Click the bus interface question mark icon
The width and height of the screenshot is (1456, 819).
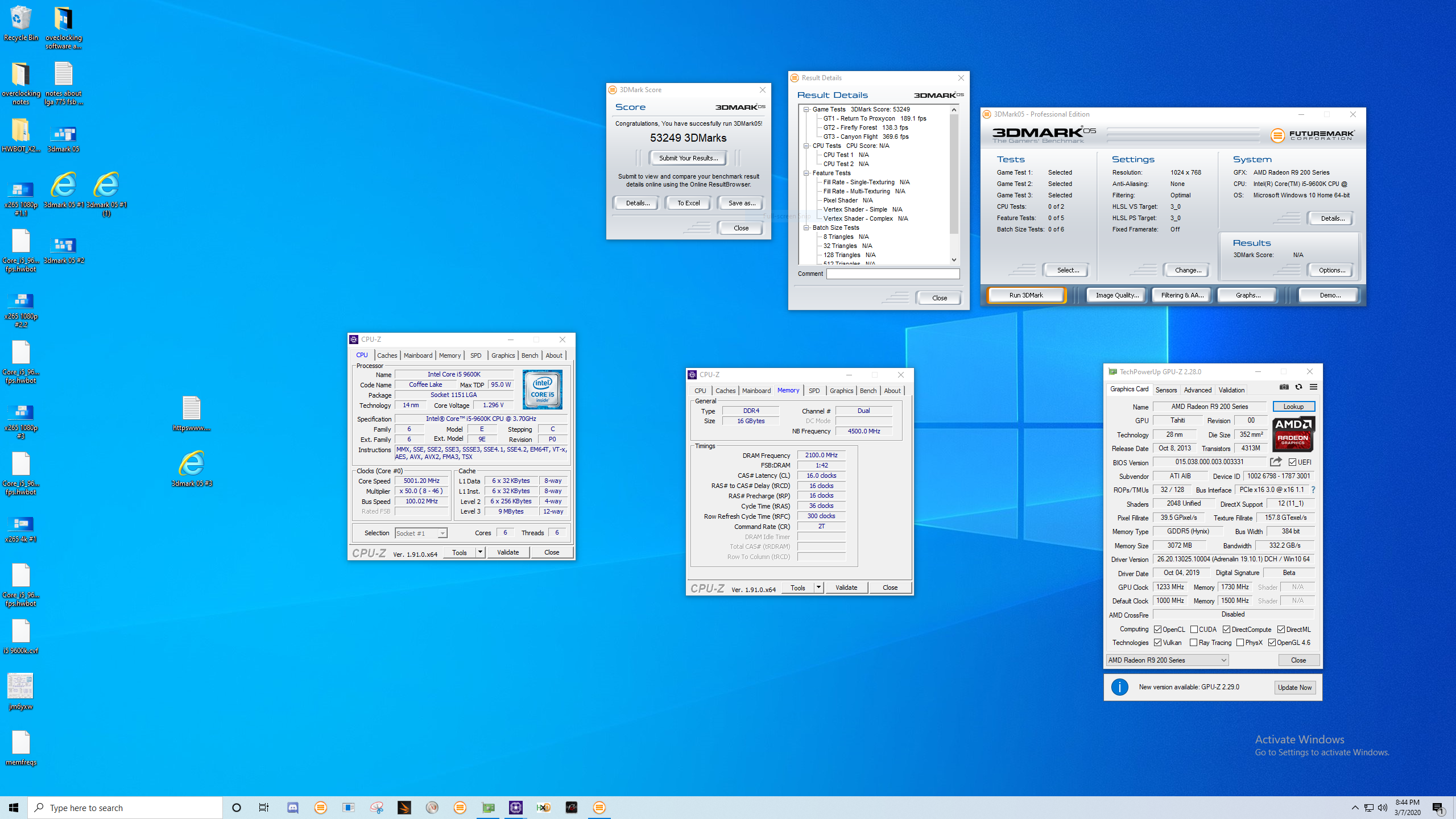[1313, 490]
